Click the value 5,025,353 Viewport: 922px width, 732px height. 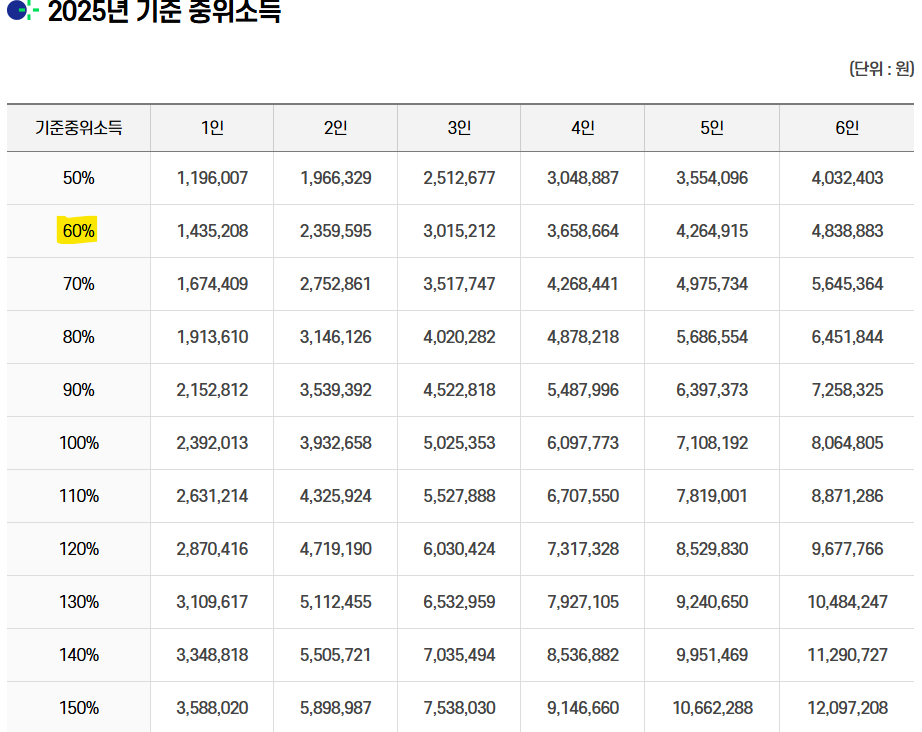pos(459,443)
